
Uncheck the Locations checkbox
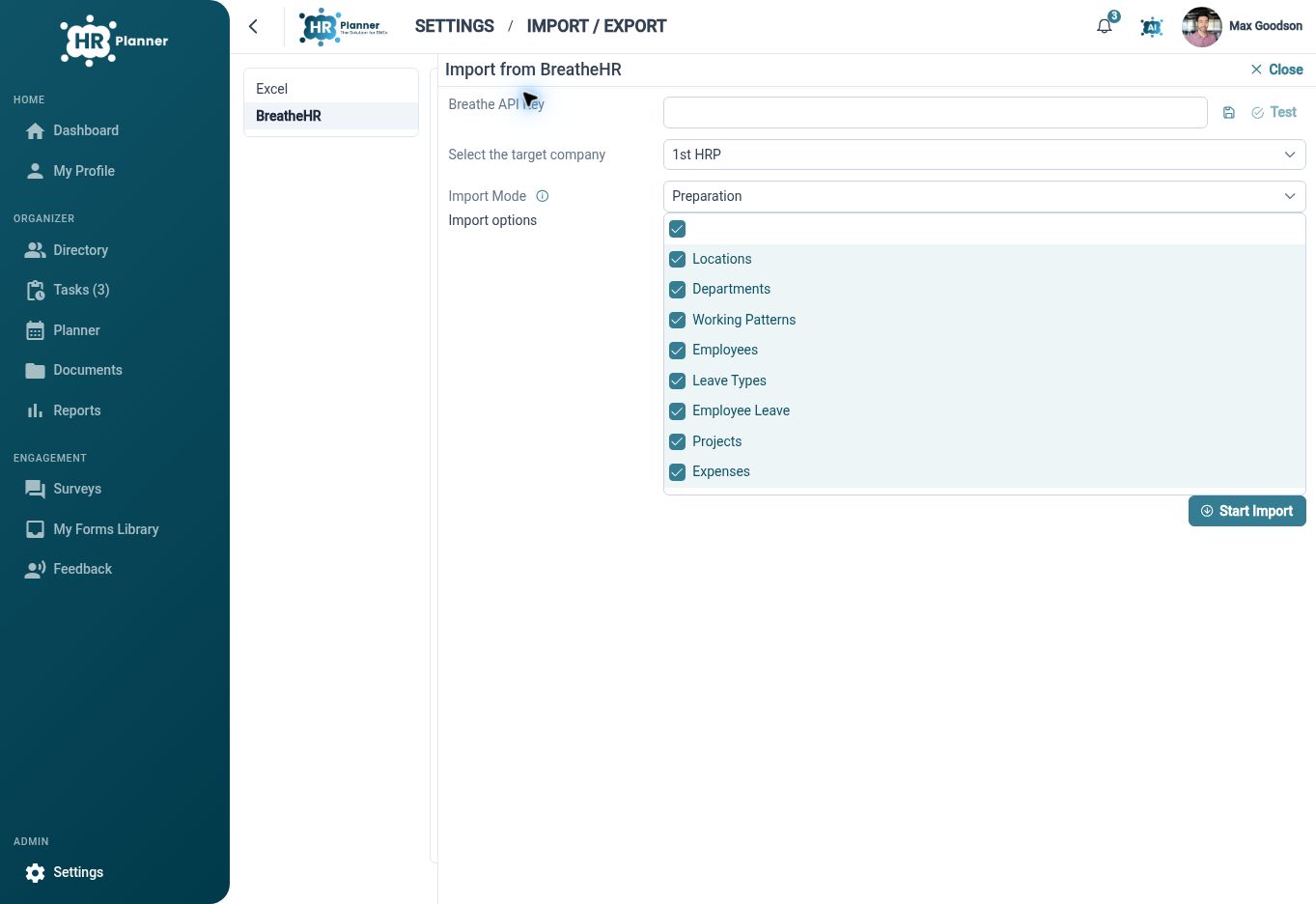click(x=678, y=259)
